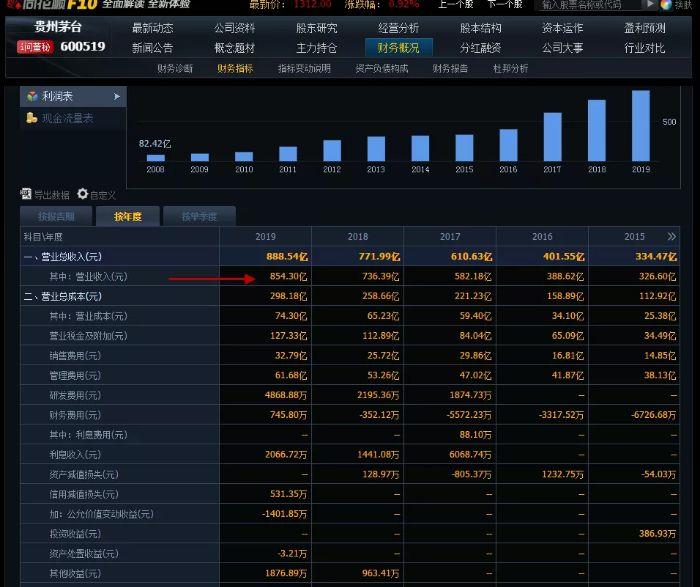Open 最新动态 menu item
This screenshot has width=700, height=587.
(x=152, y=28)
